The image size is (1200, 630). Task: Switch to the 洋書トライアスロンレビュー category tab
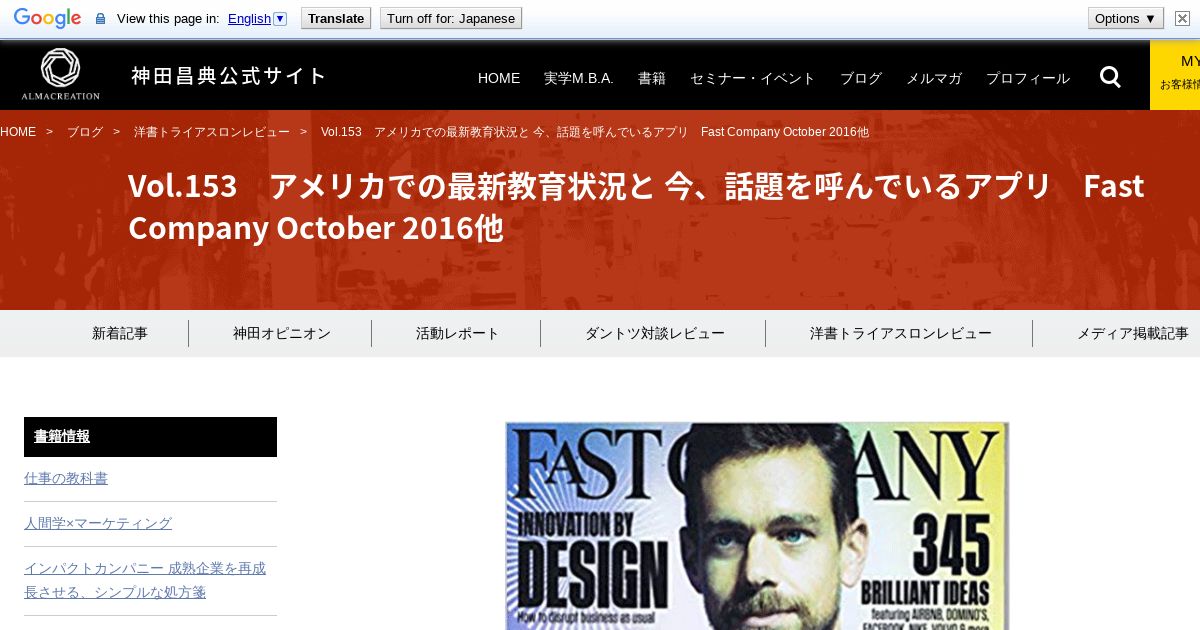click(901, 334)
